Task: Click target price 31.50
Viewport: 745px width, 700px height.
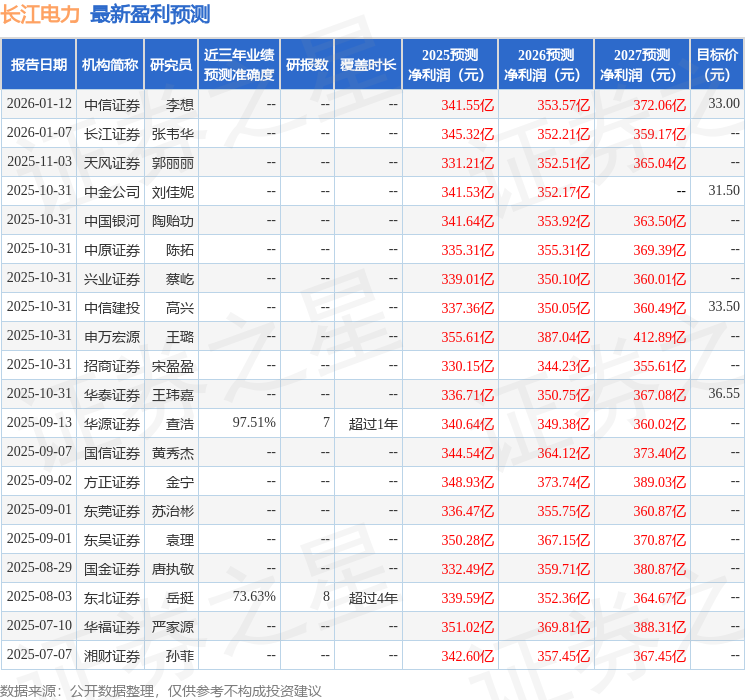Action: click(x=724, y=191)
